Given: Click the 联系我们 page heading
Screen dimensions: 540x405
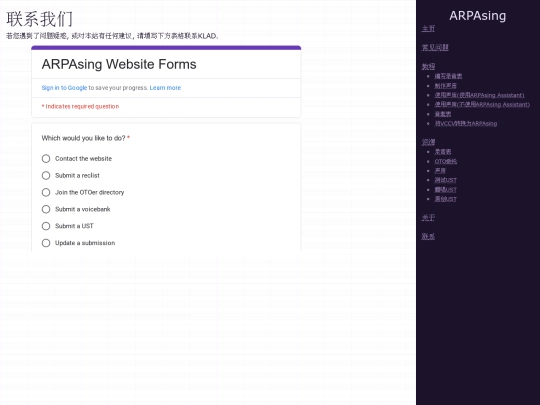Looking at the screenshot, I should tap(39, 19).
